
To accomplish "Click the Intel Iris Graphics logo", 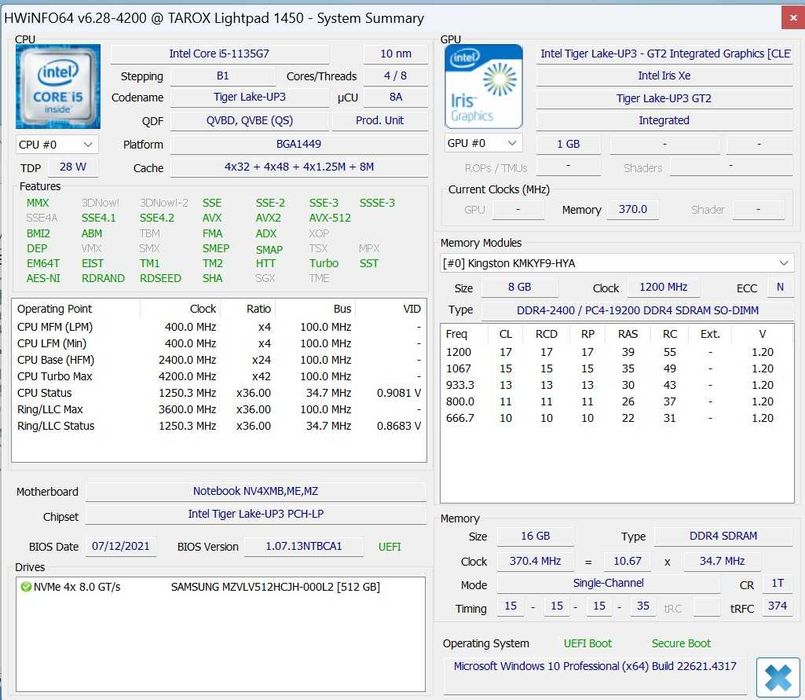I will [483, 86].
